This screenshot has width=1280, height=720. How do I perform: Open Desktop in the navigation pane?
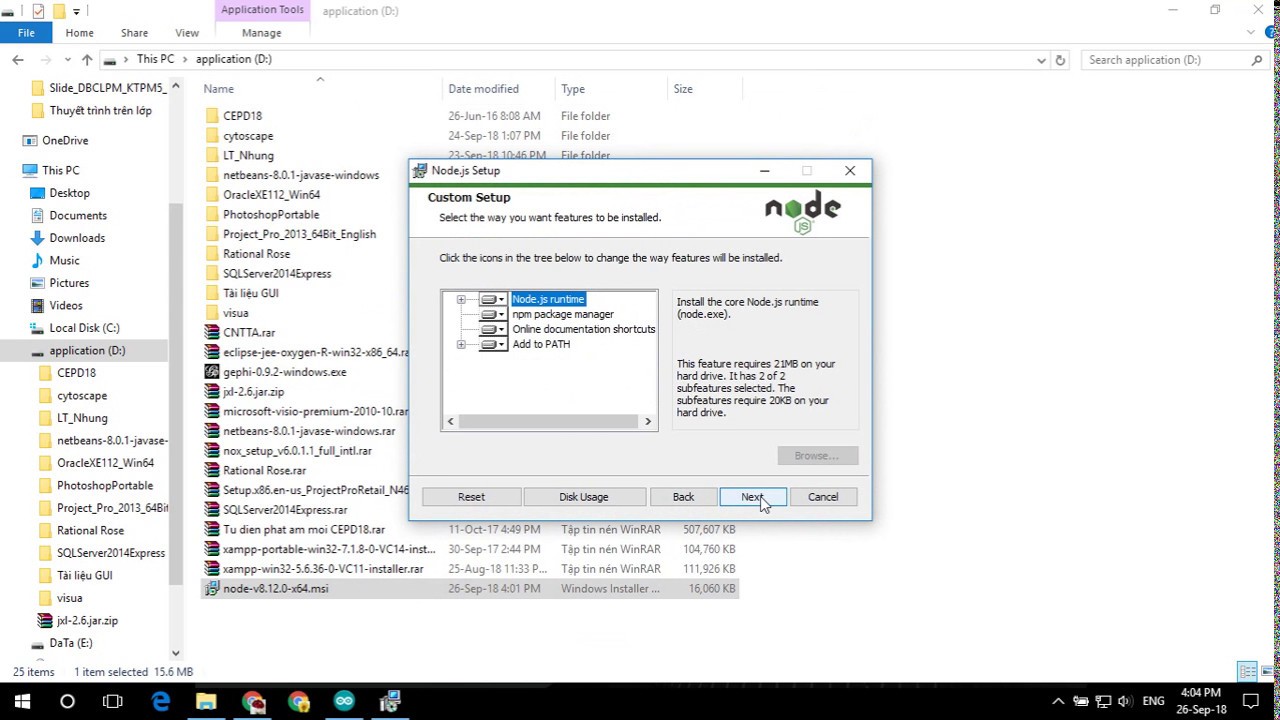(x=69, y=193)
